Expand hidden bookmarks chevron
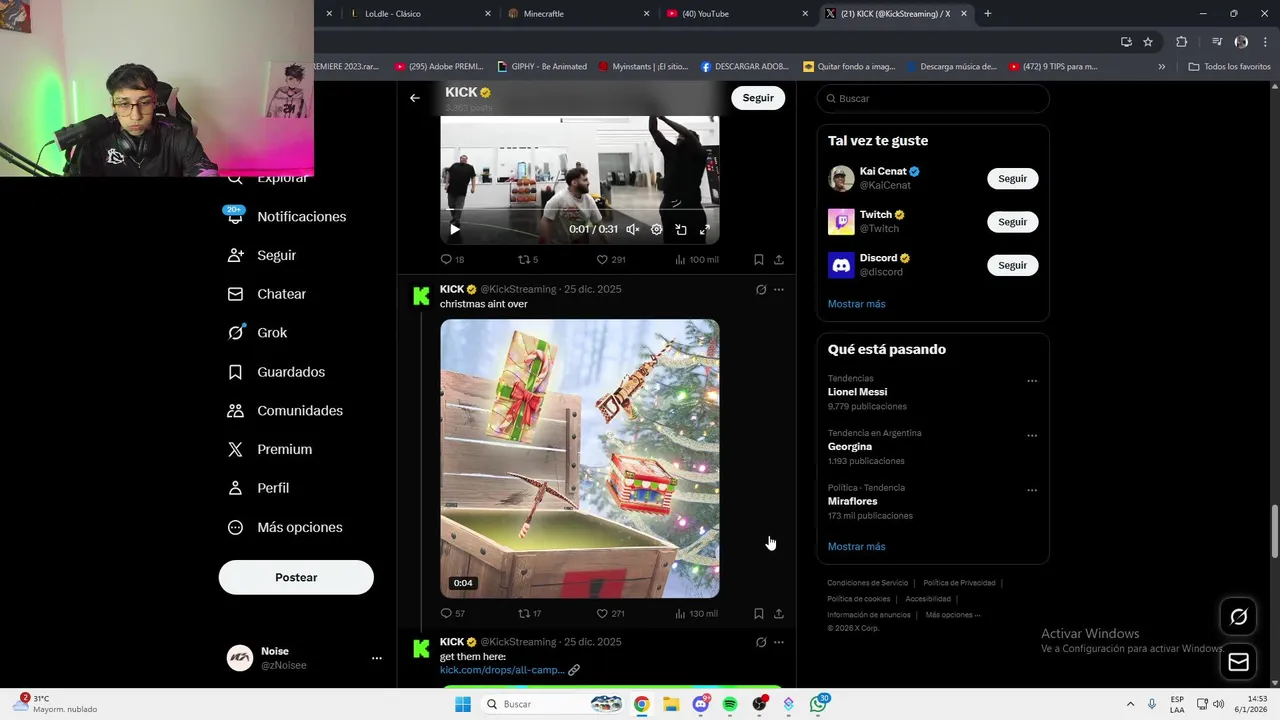1280x720 pixels. click(x=1161, y=67)
